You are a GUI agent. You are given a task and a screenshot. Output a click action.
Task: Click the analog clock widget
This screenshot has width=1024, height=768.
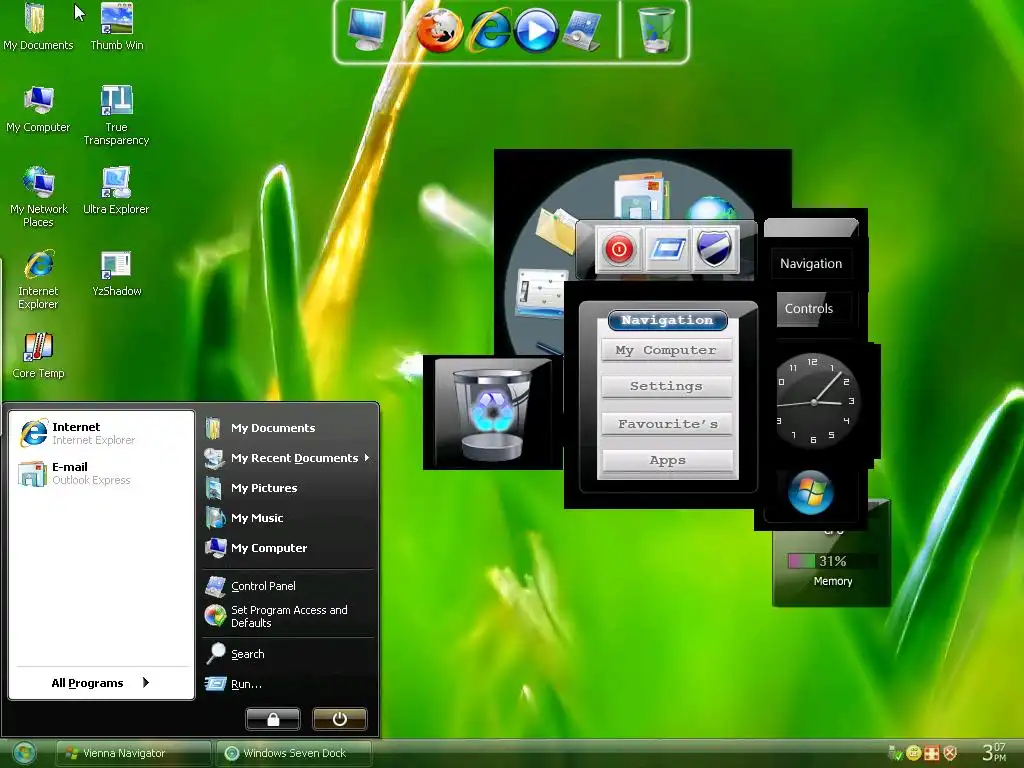(x=815, y=400)
